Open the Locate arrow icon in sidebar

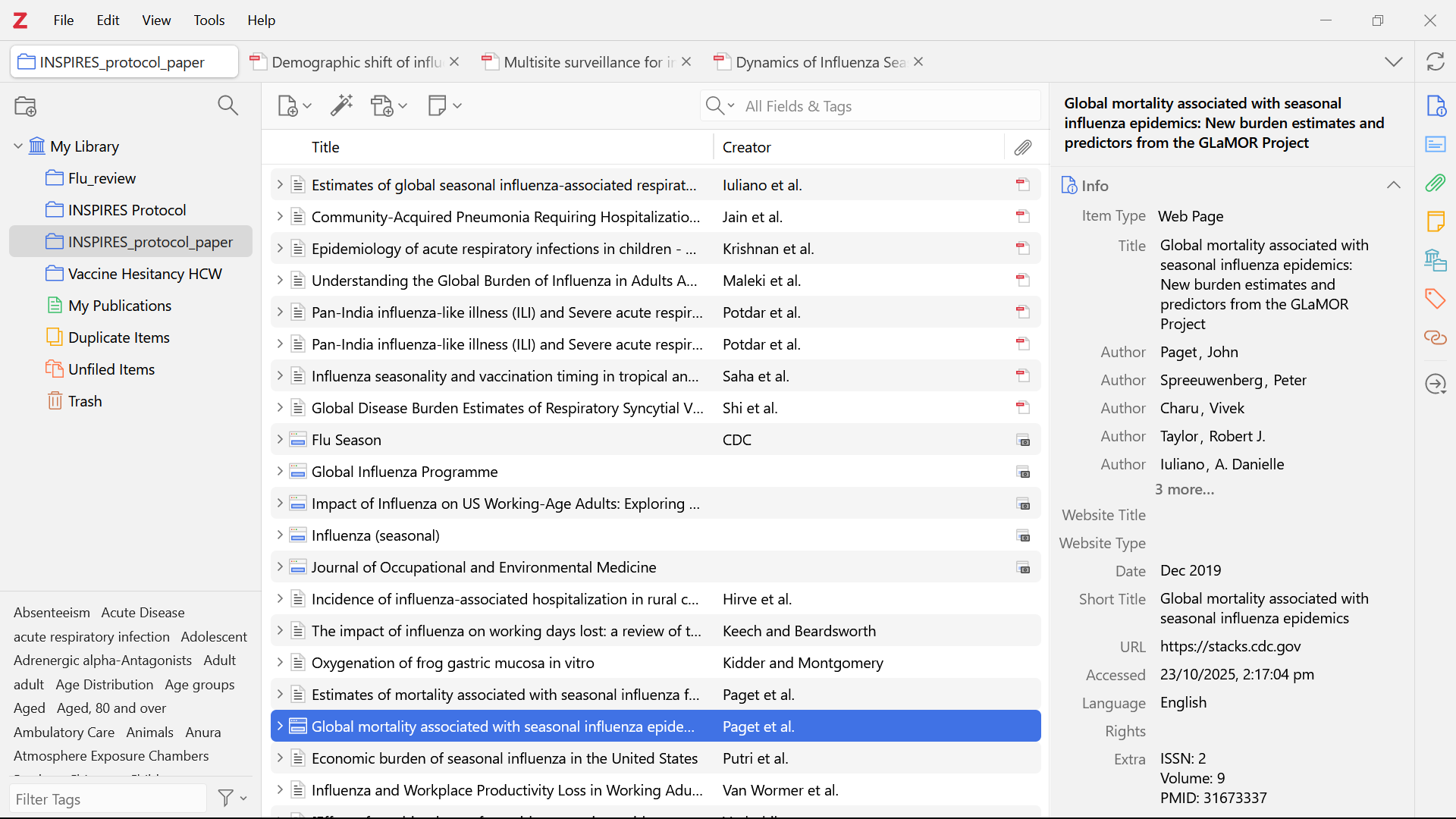(1435, 384)
